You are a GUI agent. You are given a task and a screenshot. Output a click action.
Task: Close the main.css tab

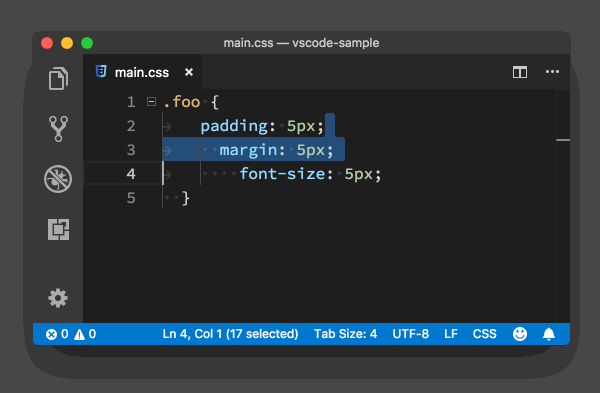point(189,72)
